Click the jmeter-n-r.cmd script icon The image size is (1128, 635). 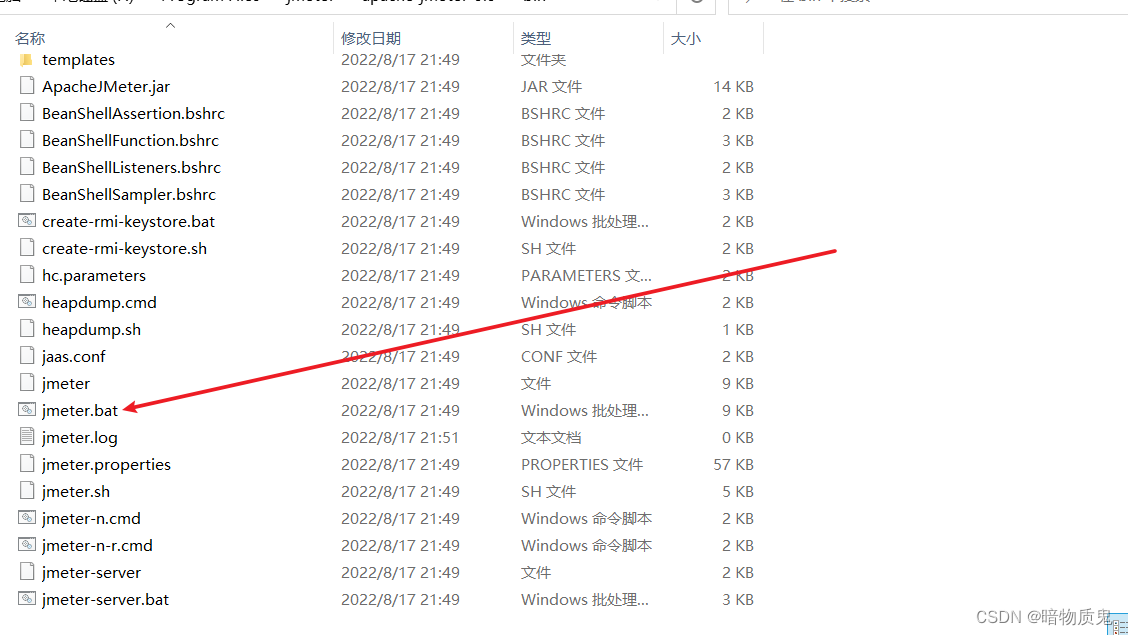(x=27, y=545)
